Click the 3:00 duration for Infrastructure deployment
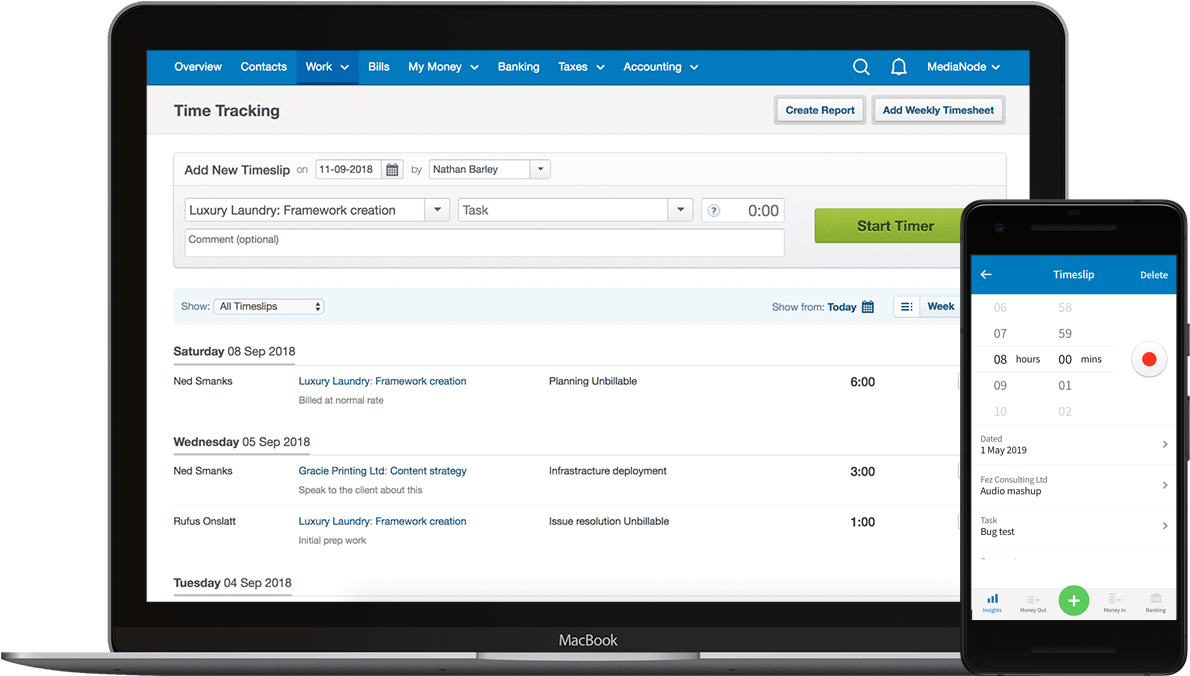The width and height of the screenshot is (1190, 676). tap(862, 471)
